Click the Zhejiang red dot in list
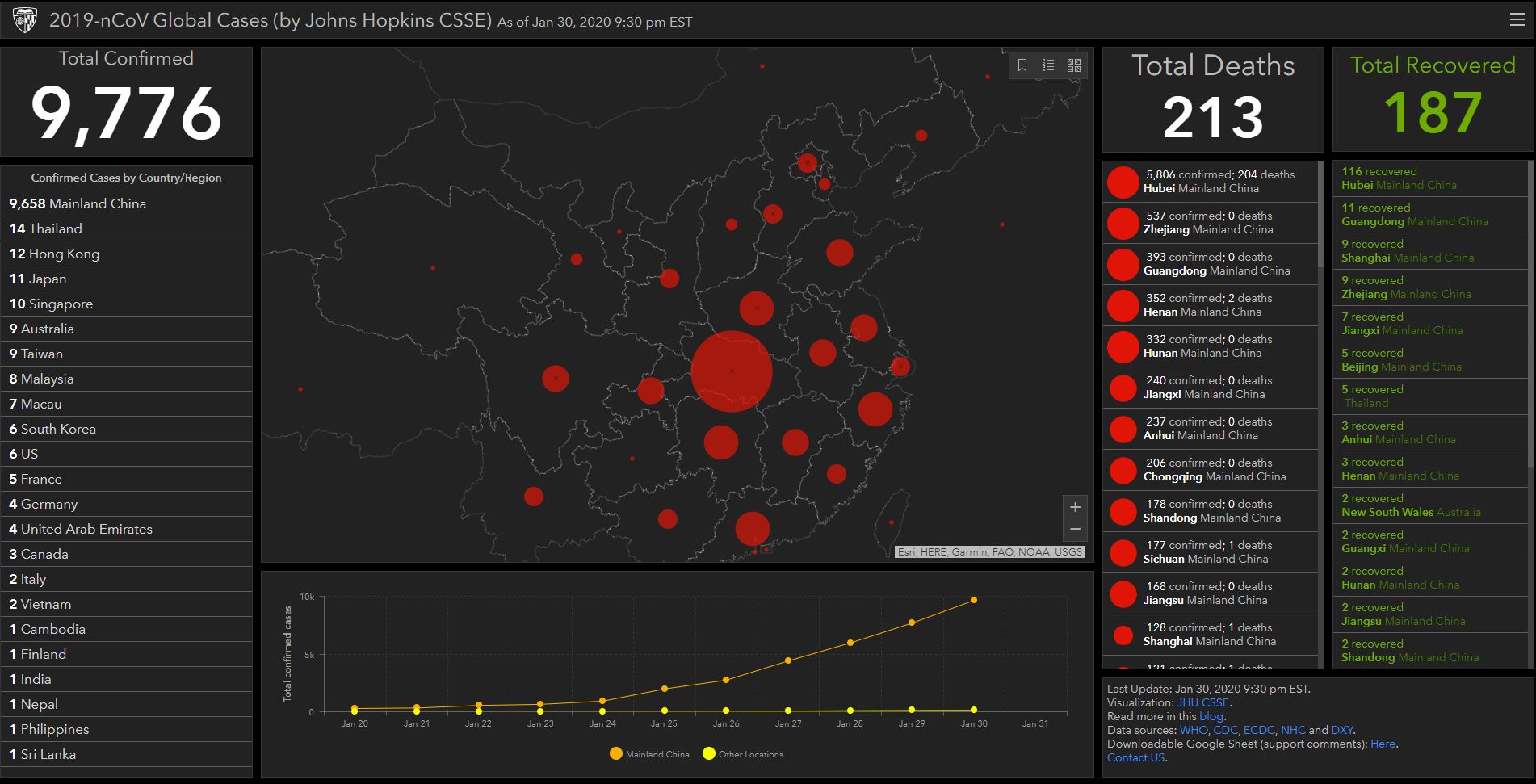 [x=1123, y=223]
